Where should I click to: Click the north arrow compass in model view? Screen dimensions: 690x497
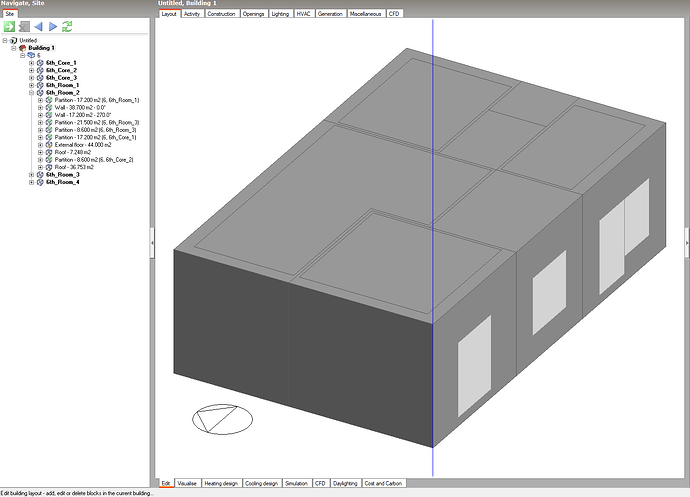(222, 419)
